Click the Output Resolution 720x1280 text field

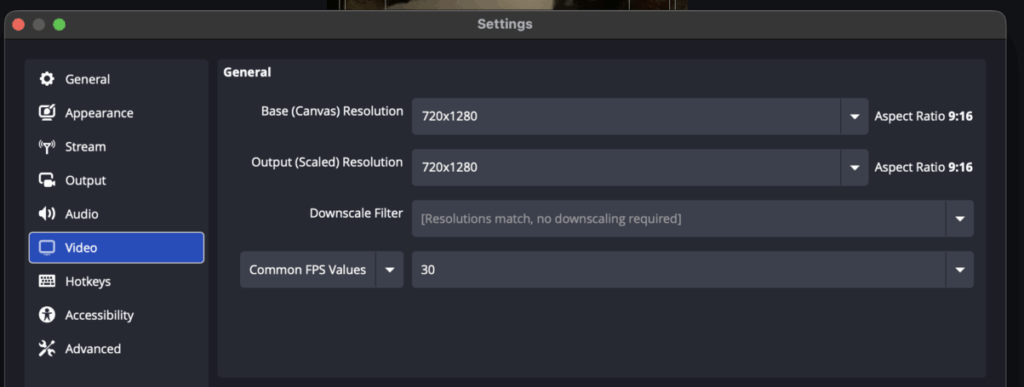(626, 168)
